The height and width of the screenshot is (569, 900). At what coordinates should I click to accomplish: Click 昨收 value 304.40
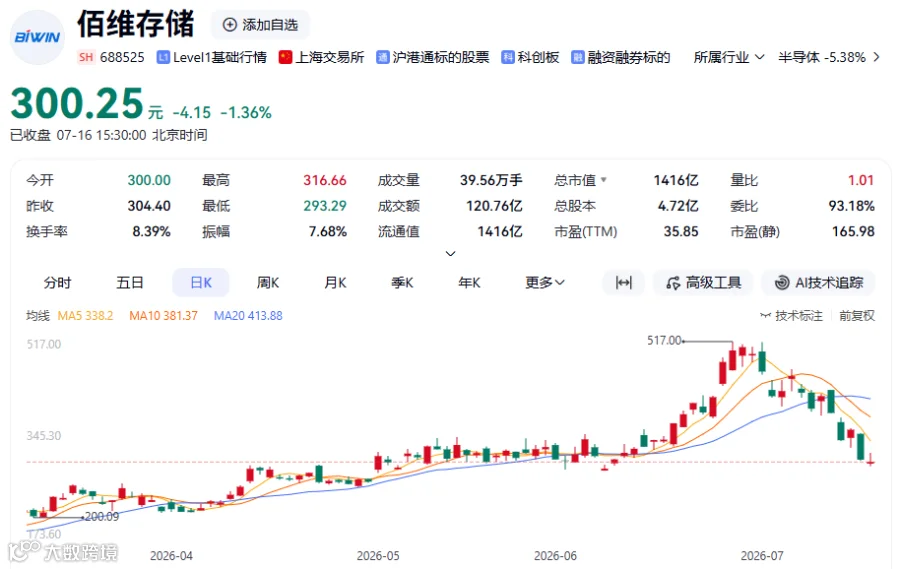(149, 206)
